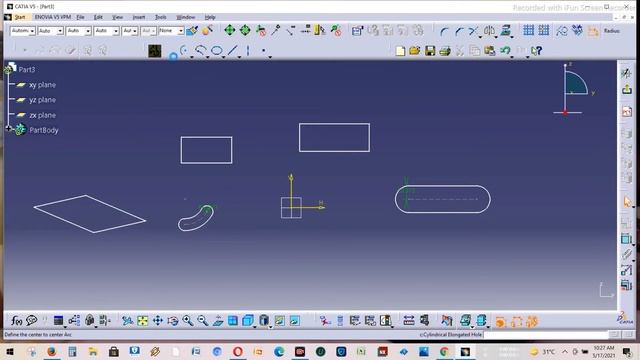Open the None layer dropdown
This screenshot has width=640, height=360.
click(171, 31)
